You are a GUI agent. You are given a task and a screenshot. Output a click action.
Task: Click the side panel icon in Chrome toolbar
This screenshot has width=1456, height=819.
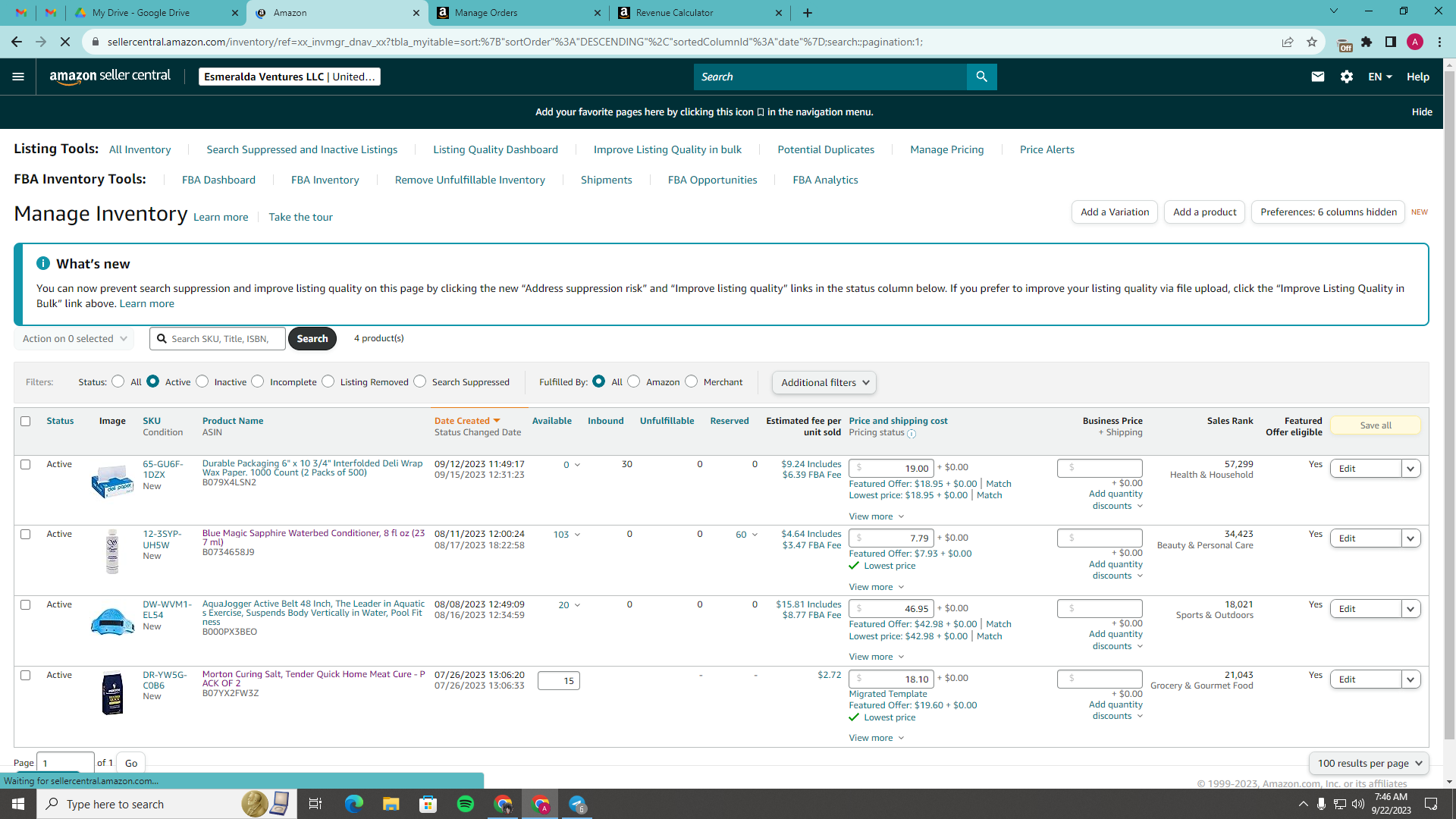(x=1391, y=42)
